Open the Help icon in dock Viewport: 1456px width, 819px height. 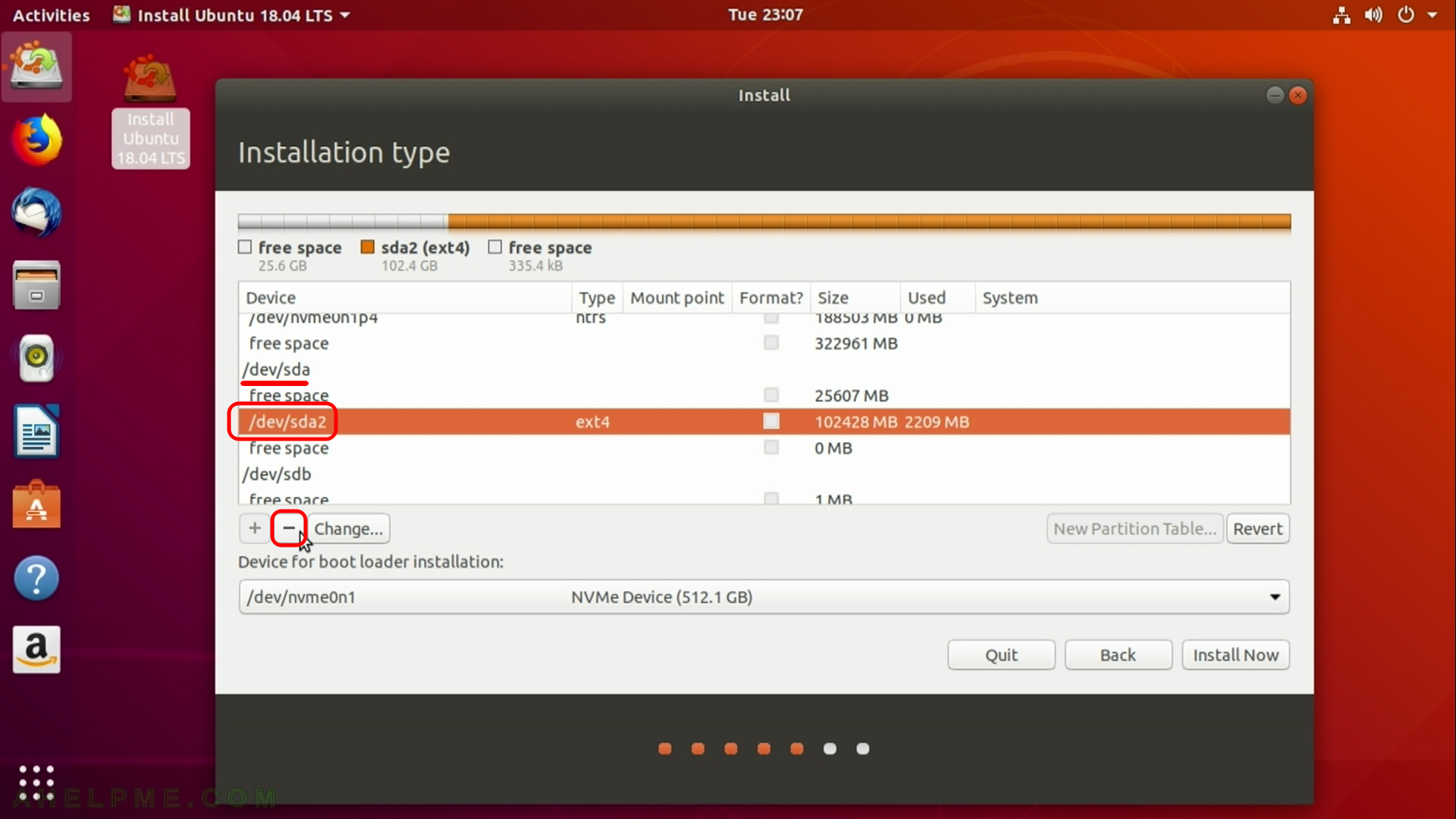pos(36,578)
